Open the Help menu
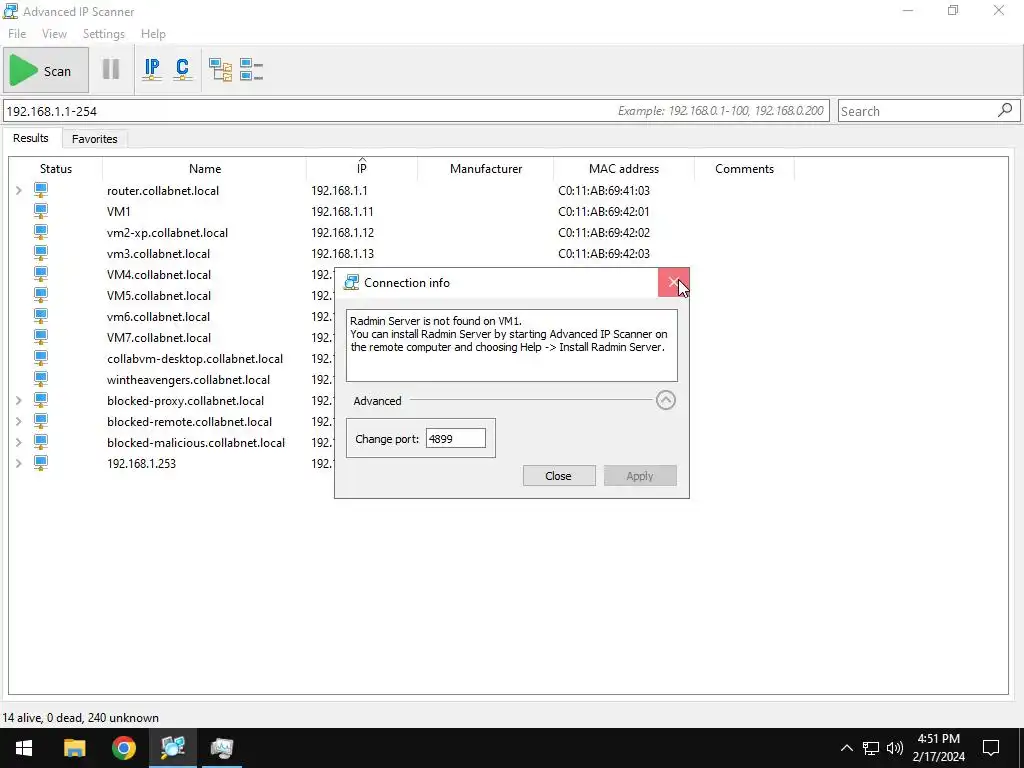The image size is (1024, 768). click(x=153, y=34)
